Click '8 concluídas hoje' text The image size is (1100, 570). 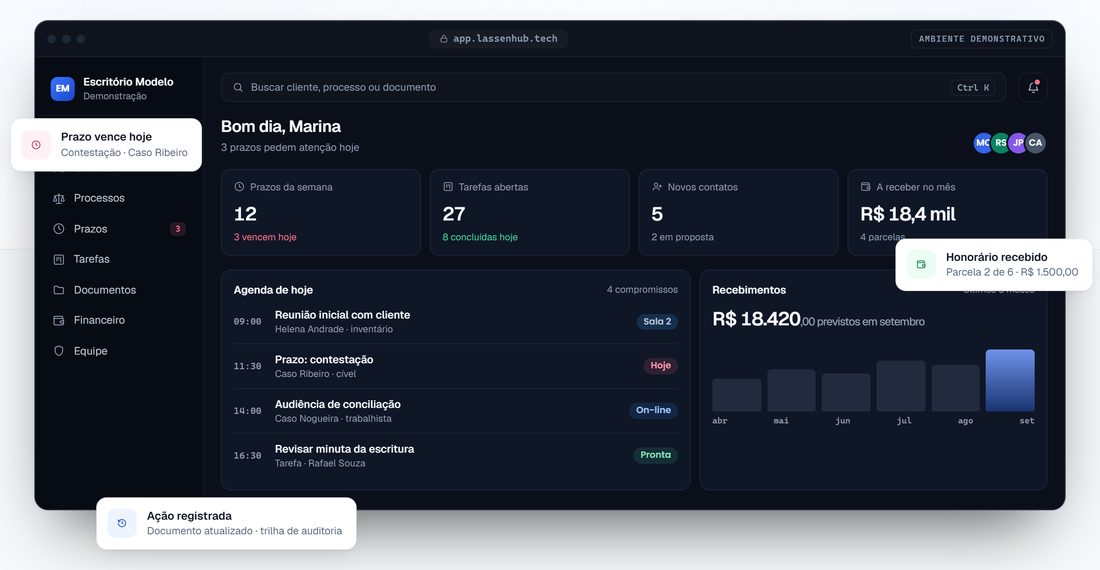tap(480, 237)
